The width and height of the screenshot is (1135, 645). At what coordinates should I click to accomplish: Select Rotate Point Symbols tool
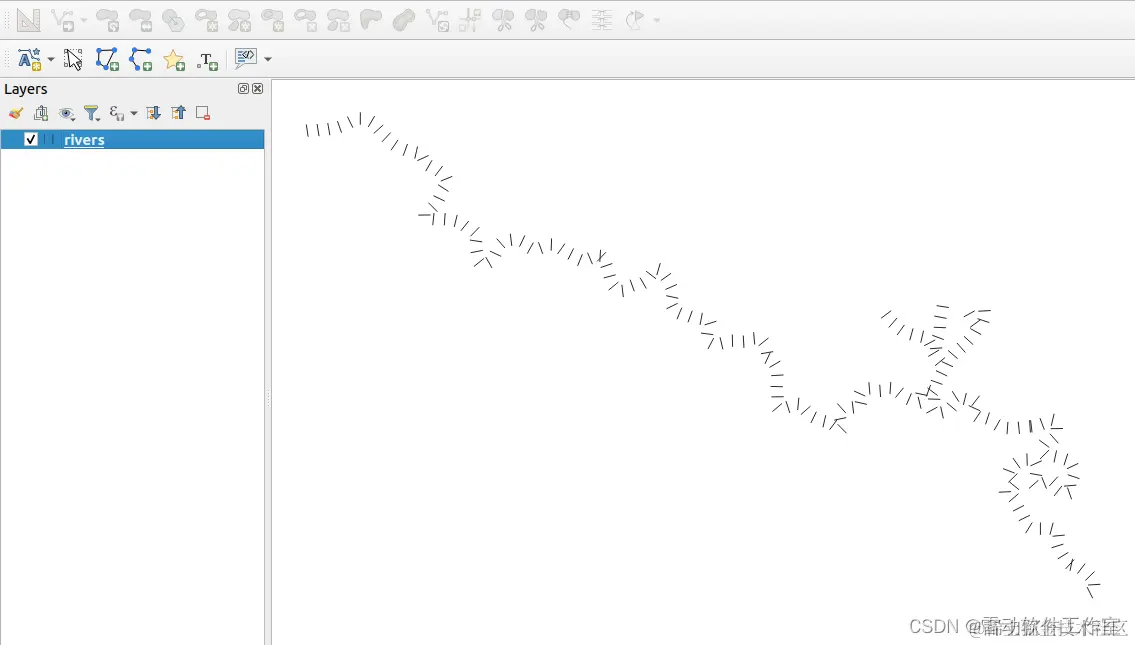(x=635, y=20)
